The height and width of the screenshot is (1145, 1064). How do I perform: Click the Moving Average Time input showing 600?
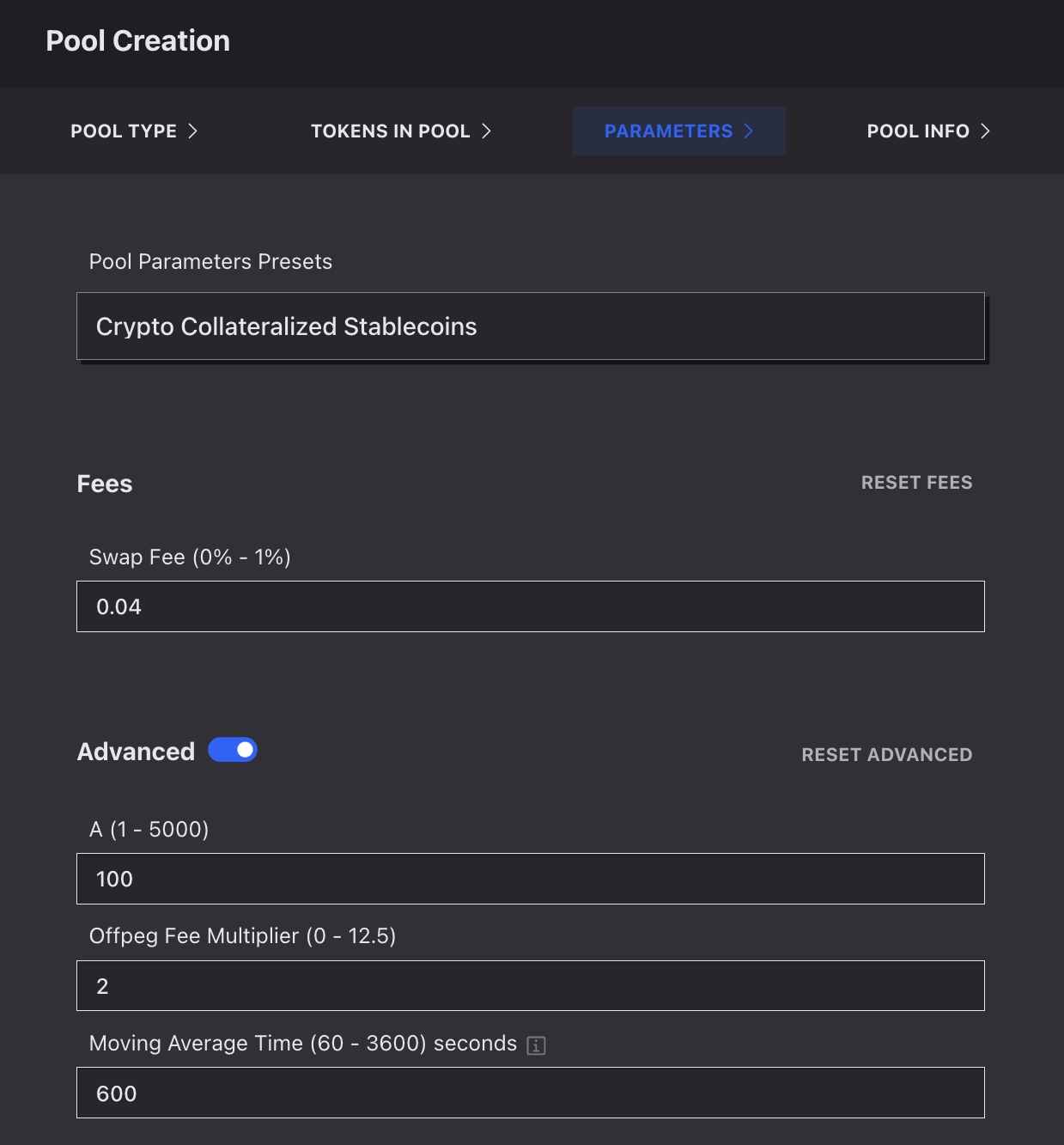coord(530,1093)
